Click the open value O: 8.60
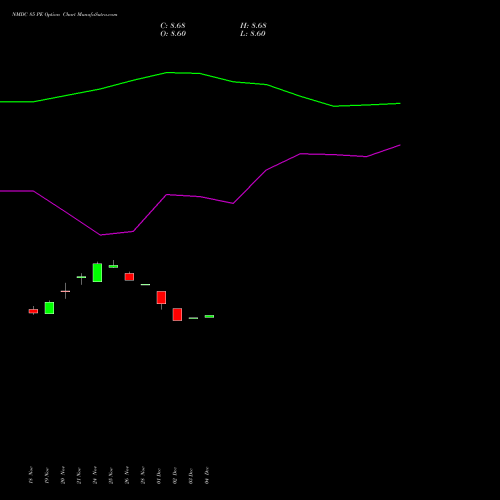Image resolution: width=500 pixels, height=500 pixels. [x=173, y=34]
